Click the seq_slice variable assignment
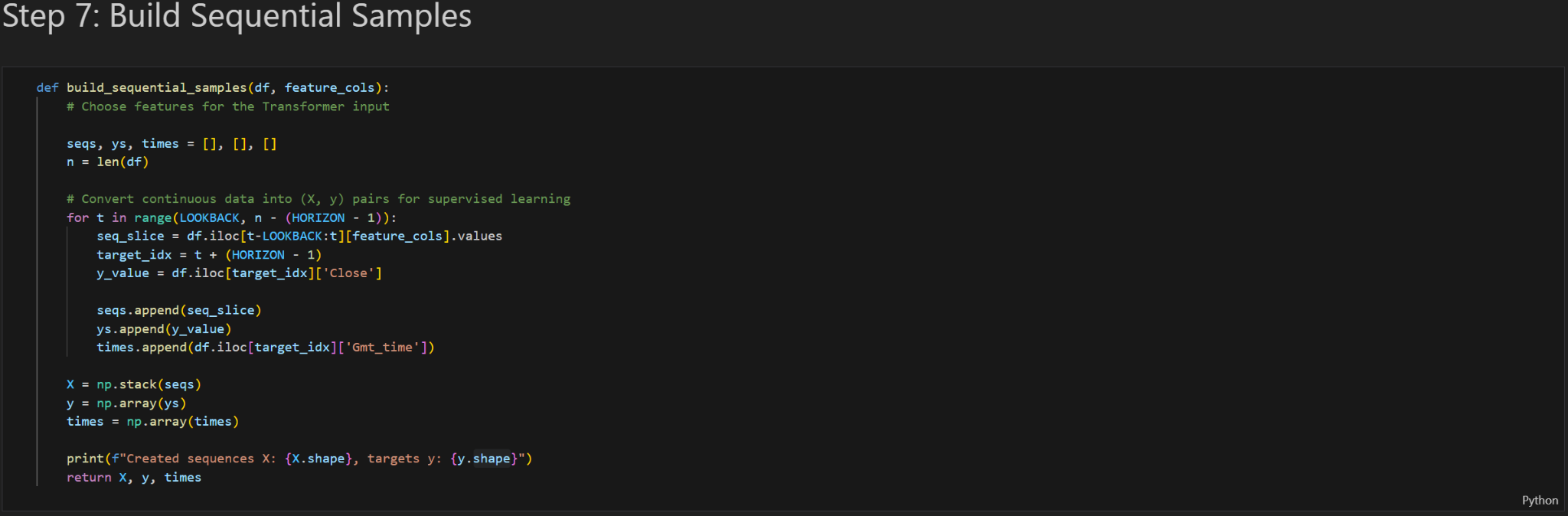The width and height of the screenshot is (1568, 516). [x=130, y=237]
